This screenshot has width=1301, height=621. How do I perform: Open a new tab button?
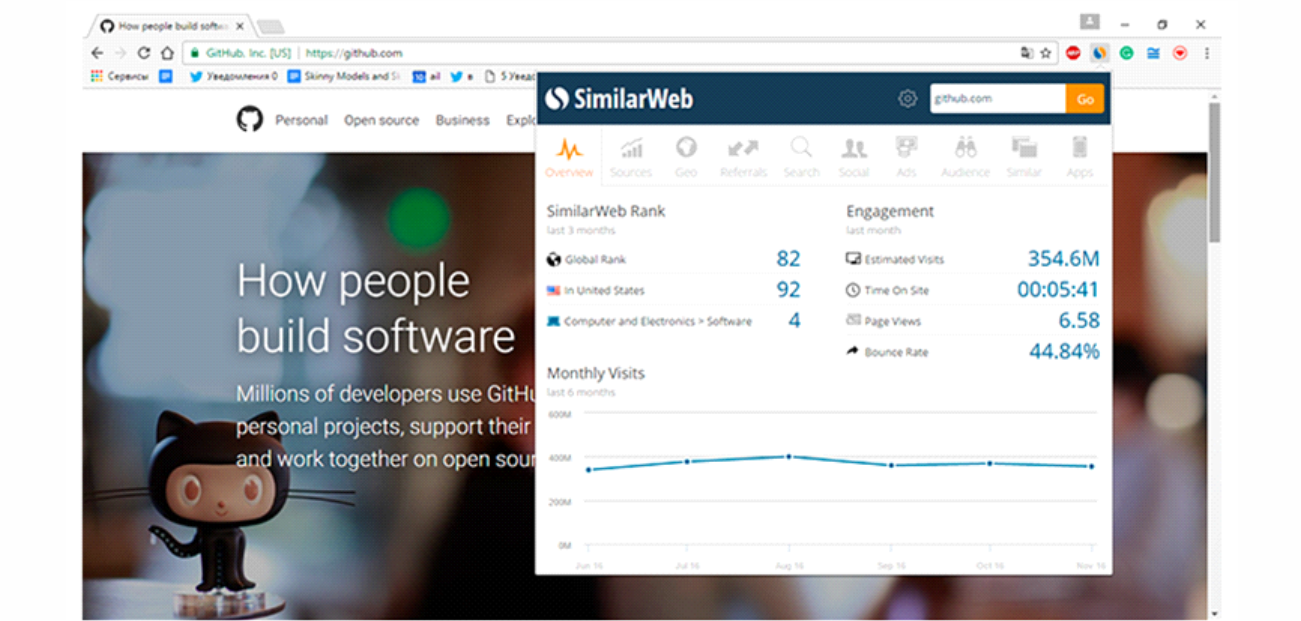270,26
